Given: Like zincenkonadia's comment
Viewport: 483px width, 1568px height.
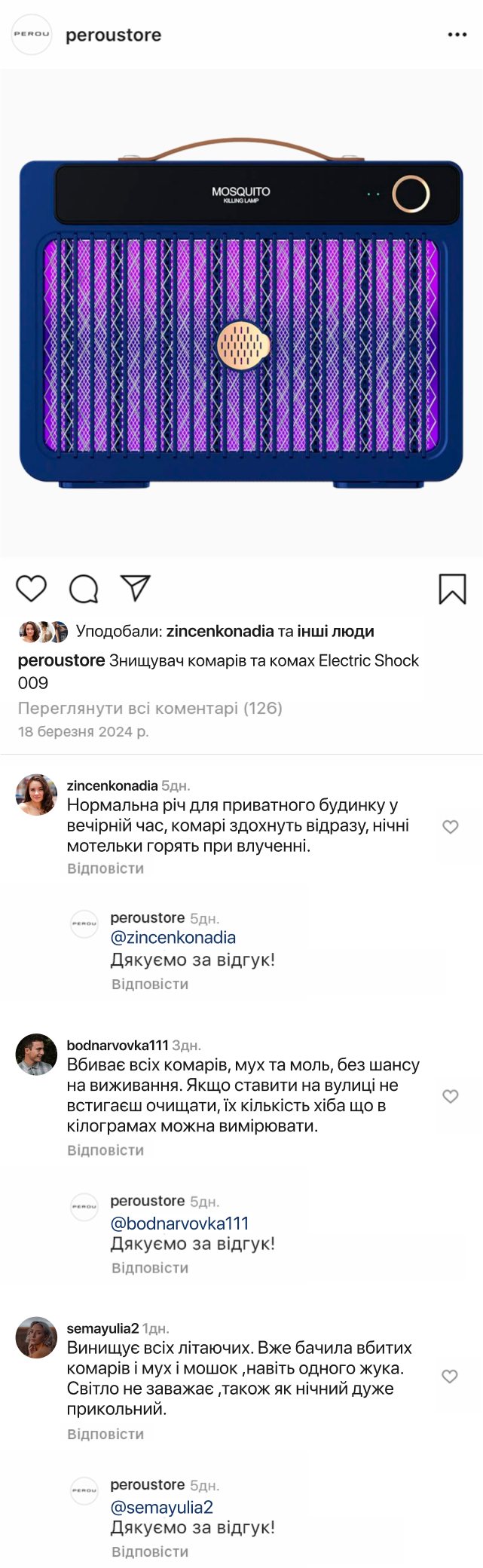Looking at the screenshot, I should point(450,827).
